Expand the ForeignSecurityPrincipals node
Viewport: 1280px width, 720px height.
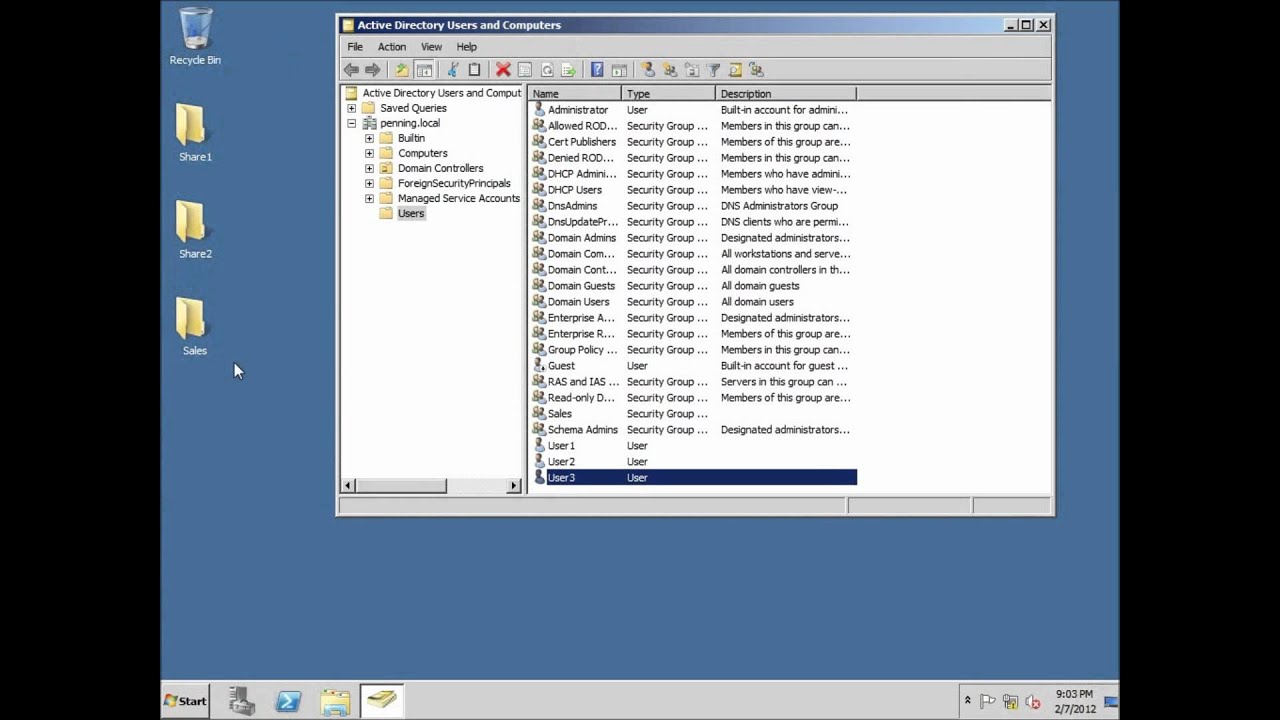tap(369, 183)
